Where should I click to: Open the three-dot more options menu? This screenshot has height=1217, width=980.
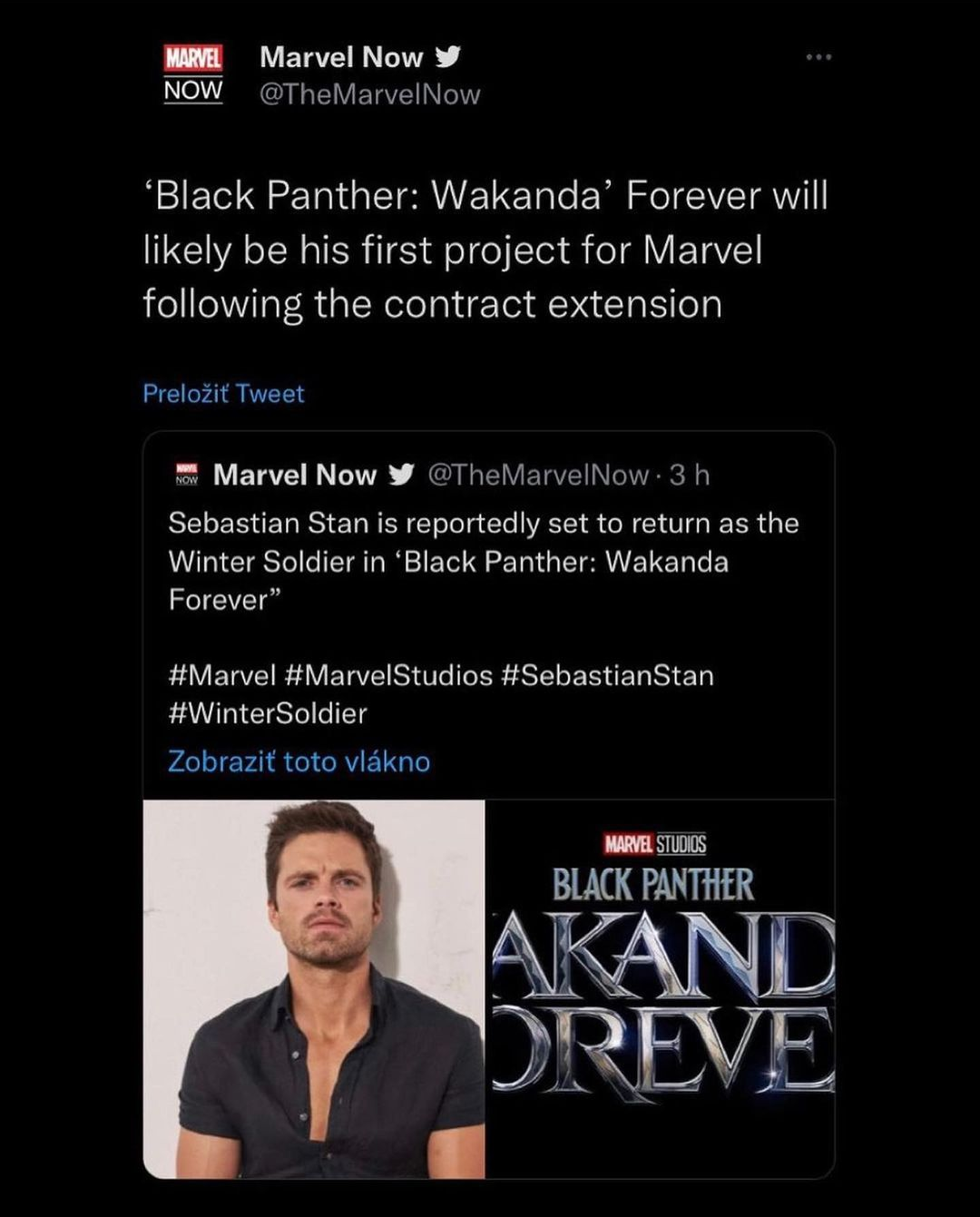pos(818,57)
